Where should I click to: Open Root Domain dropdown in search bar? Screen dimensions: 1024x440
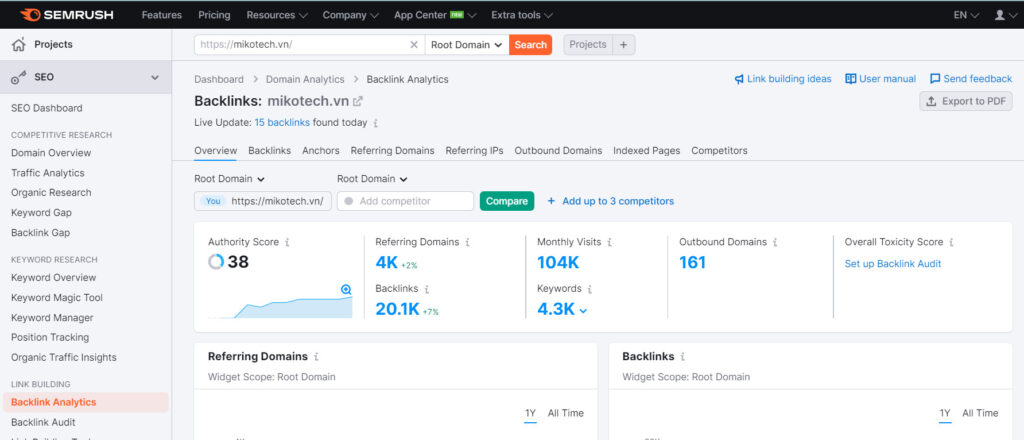coord(466,44)
